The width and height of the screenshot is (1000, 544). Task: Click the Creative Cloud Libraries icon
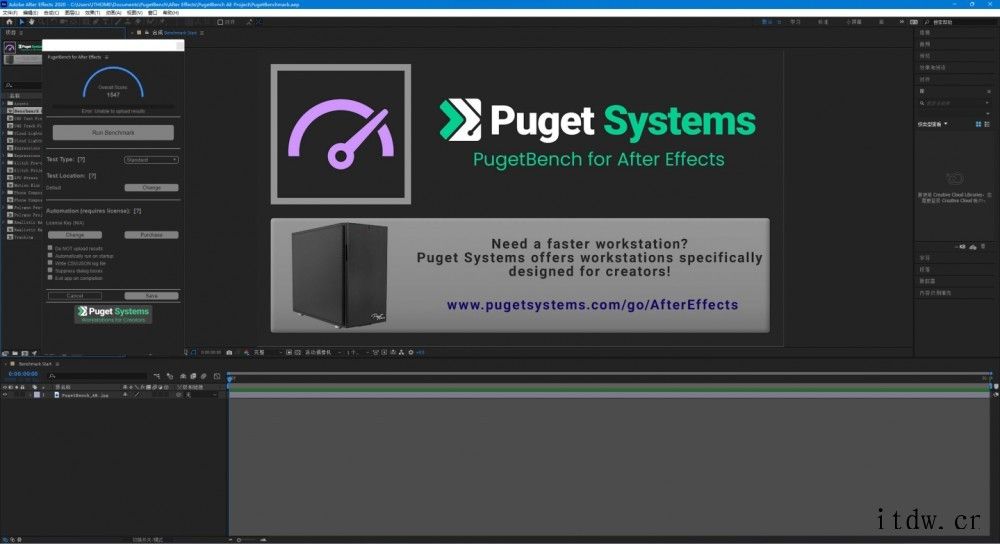click(955, 179)
